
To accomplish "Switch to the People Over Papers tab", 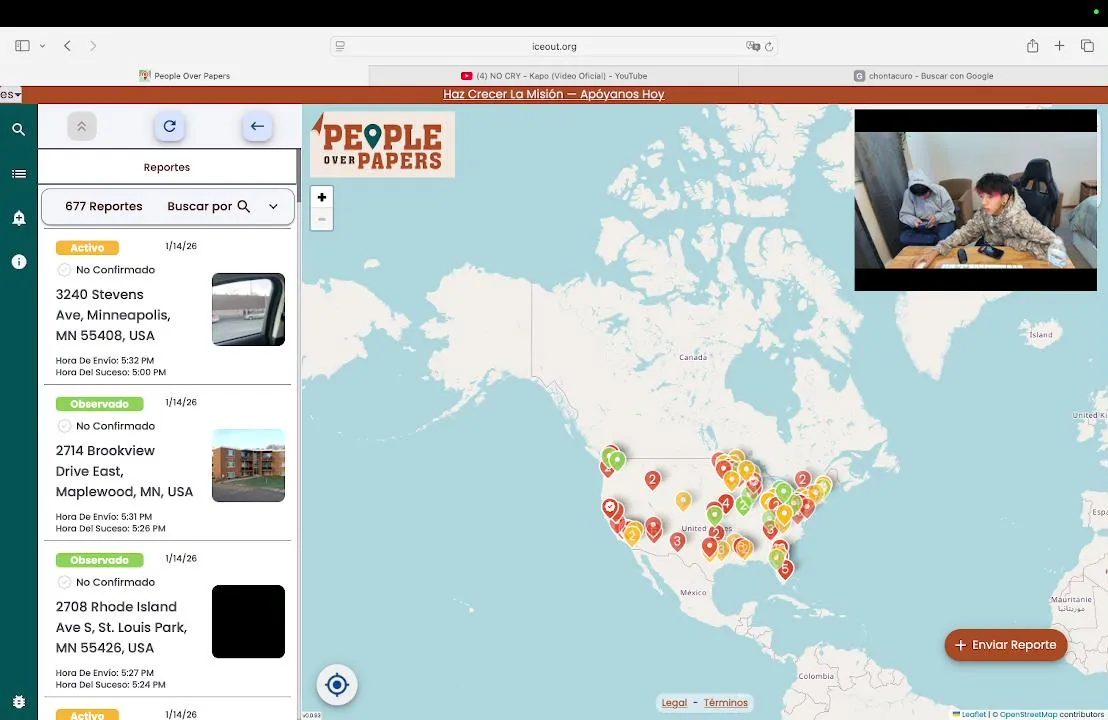I will (184, 76).
